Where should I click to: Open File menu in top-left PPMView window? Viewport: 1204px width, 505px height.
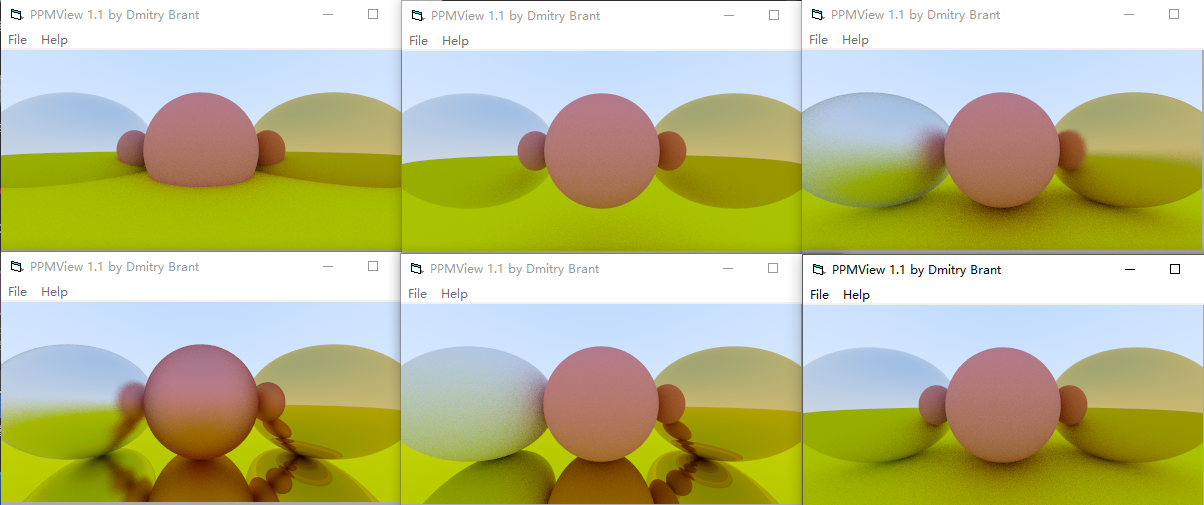tap(18, 39)
